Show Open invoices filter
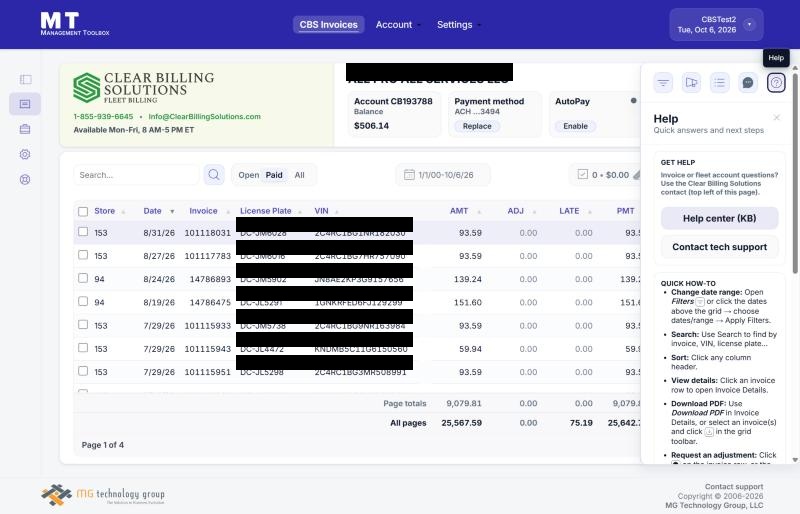Image resolution: width=800 pixels, height=514 pixels. (248, 175)
